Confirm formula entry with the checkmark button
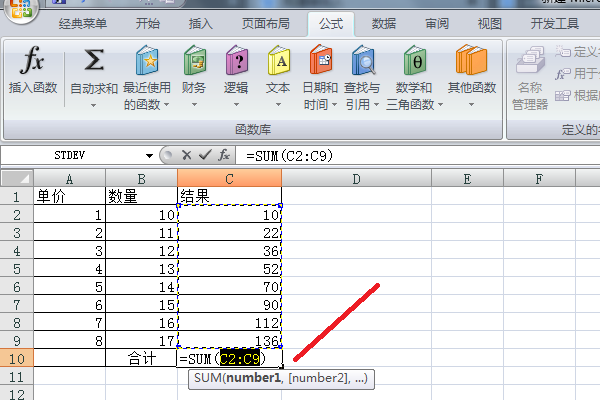 point(204,155)
